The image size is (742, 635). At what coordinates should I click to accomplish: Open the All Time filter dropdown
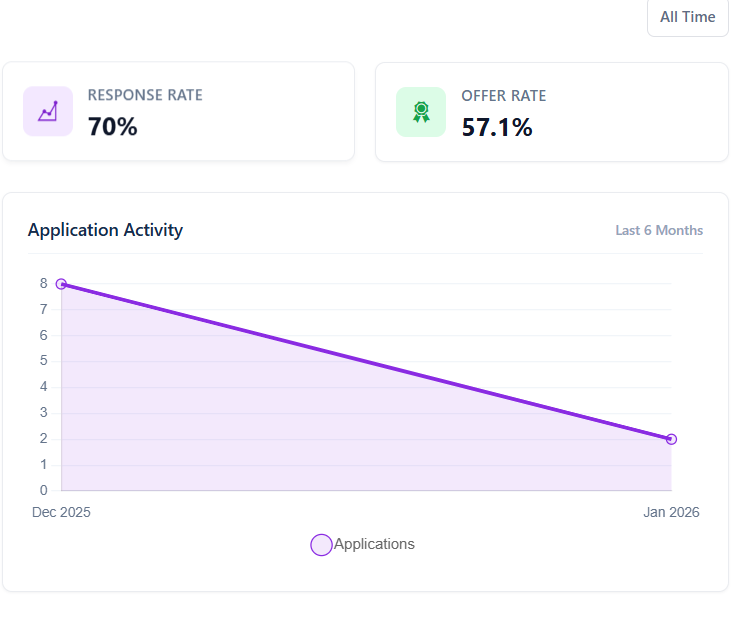687,17
